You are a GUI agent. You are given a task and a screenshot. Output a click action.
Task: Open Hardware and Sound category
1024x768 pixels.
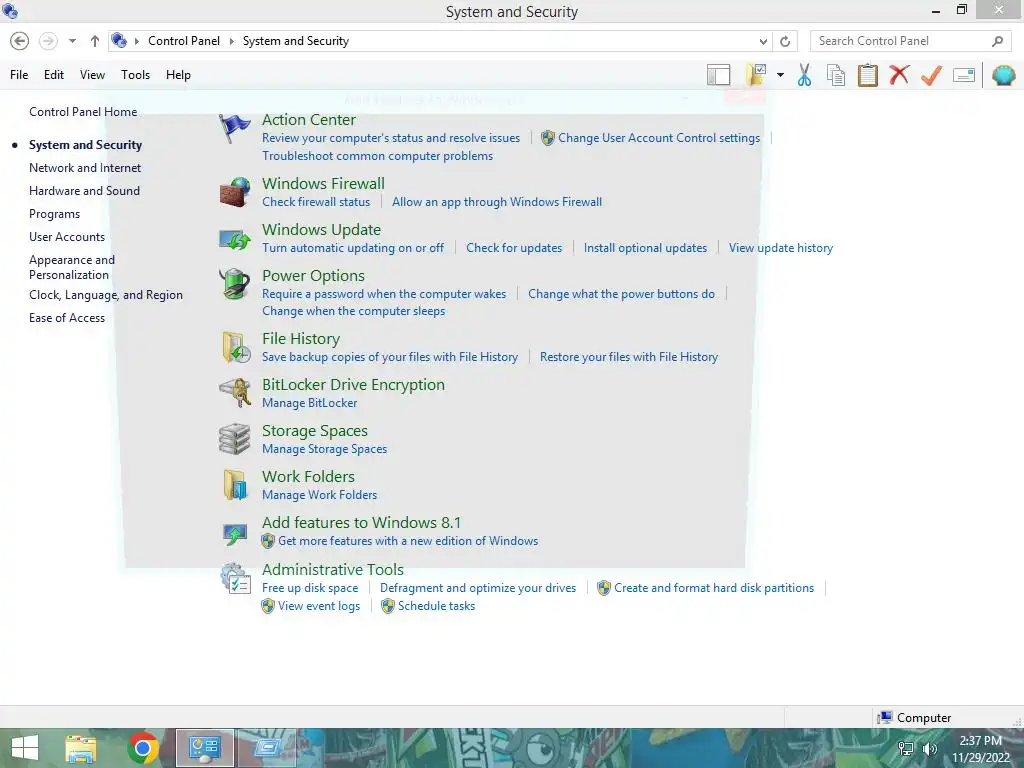[x=84, y=191]
